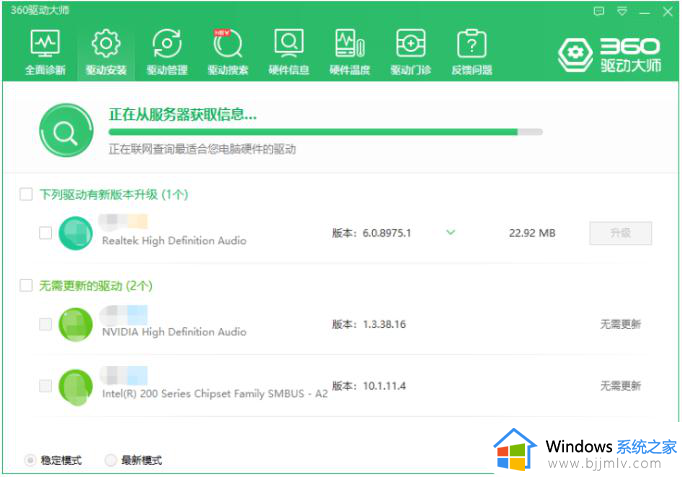Image resolution: width=682 pixels, height=477 pixels.
Task: Select the 最新模式 radio button
Action: coord(110,460)
